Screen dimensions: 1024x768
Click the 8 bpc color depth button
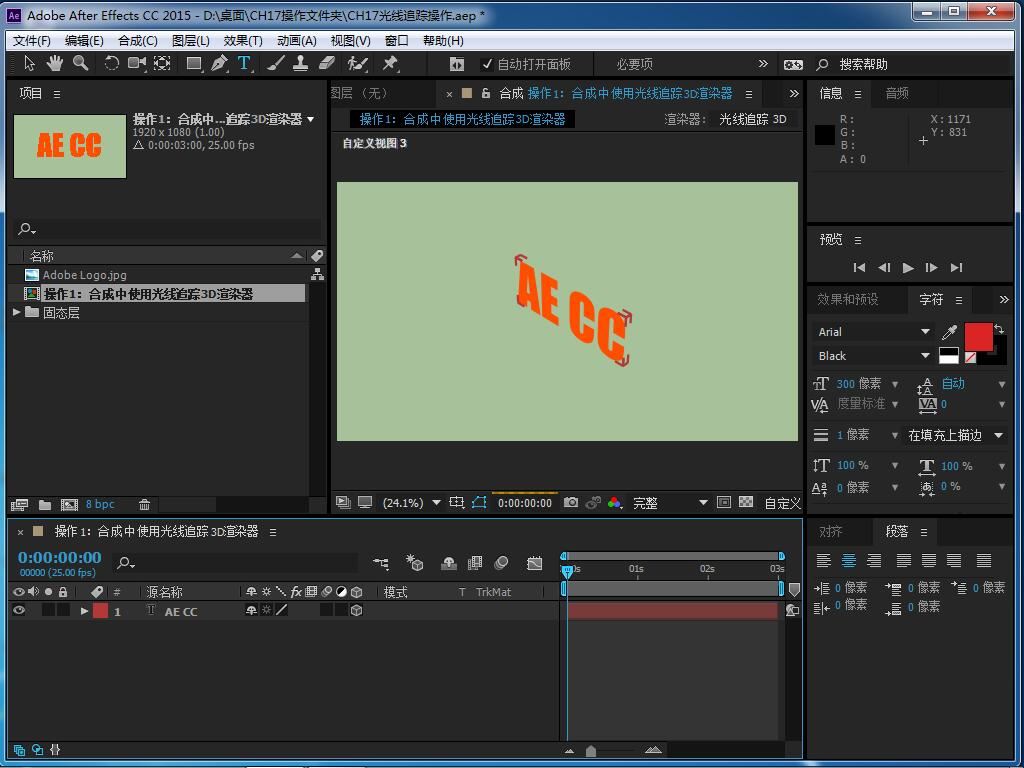tap(100, 504)
